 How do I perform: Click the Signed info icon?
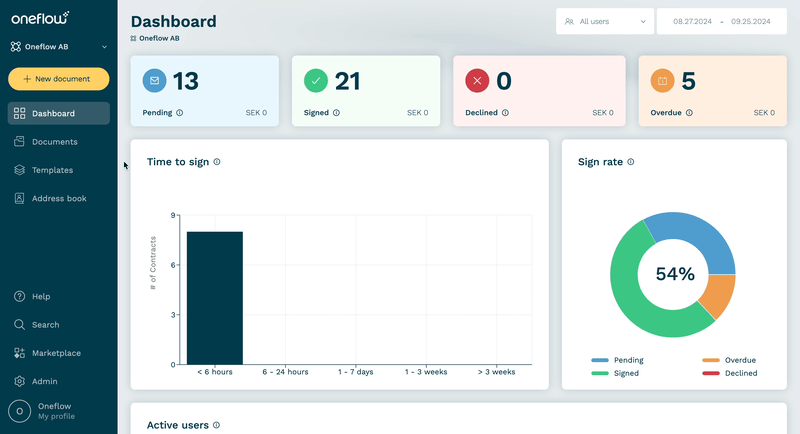pos(336,113)
